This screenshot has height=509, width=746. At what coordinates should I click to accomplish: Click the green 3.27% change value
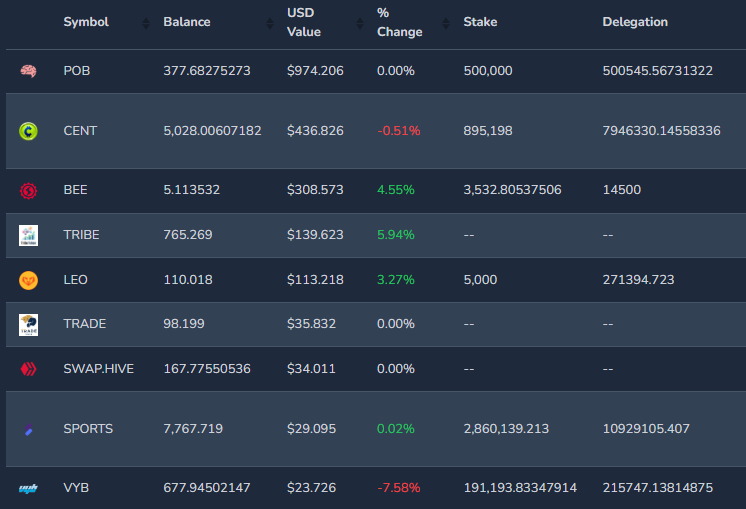click(x=396, y=280)
